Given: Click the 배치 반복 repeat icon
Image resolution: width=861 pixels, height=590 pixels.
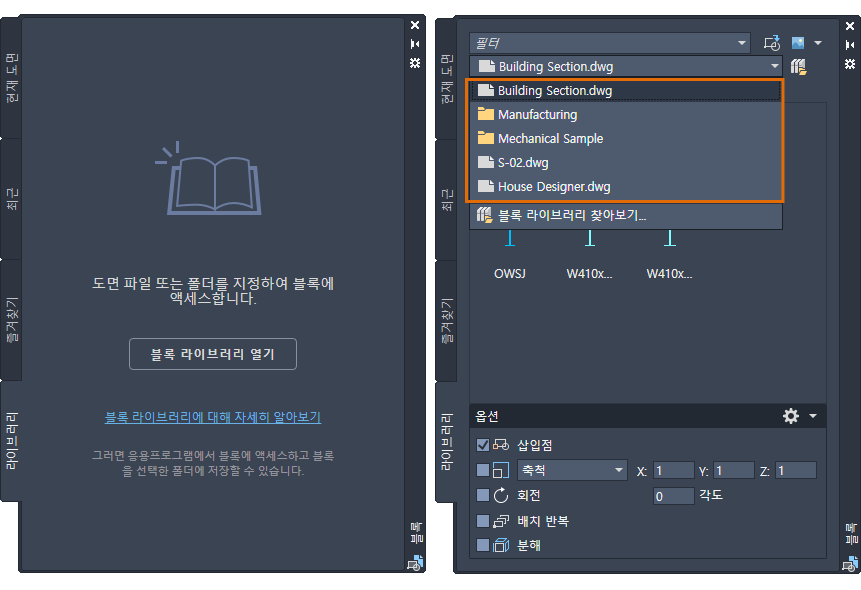Looking at the screenshot, I should [501, 521].
